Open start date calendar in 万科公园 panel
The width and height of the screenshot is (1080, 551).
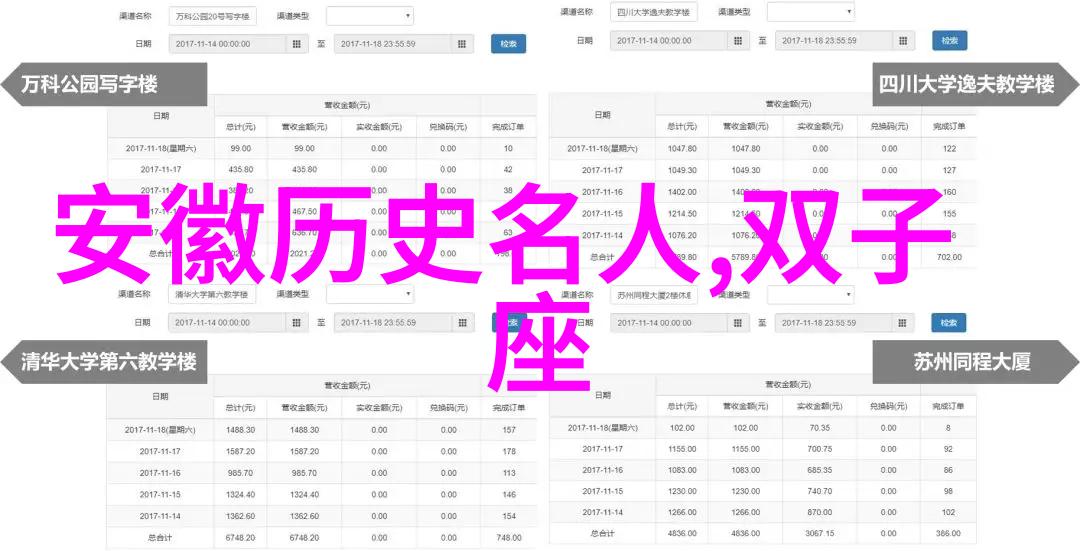coord(297,44)
